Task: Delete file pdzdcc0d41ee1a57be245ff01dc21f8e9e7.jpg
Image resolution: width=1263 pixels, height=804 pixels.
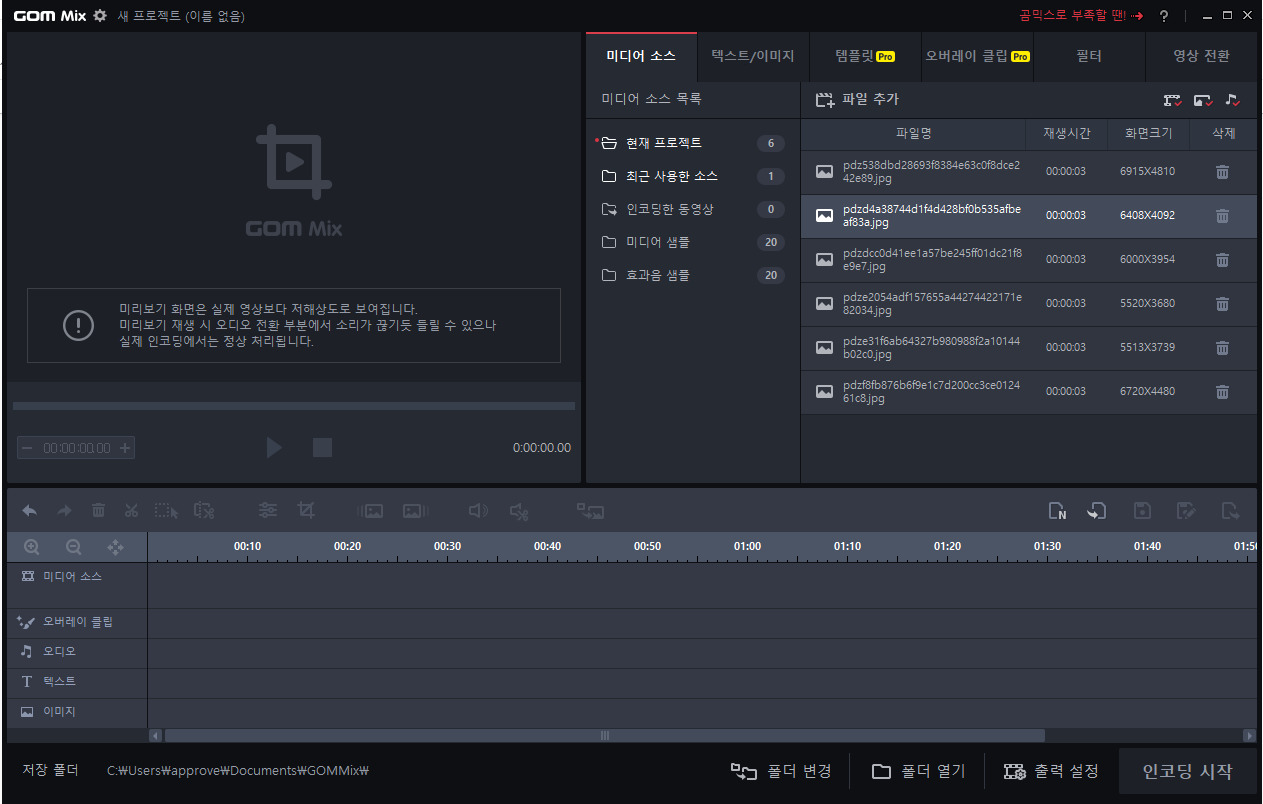Action: [x=1222, y=260]
